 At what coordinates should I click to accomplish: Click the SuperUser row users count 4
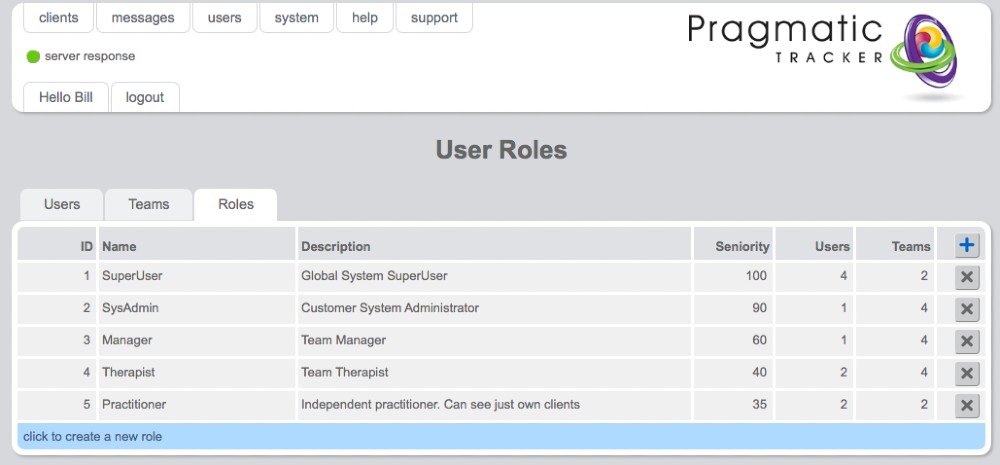843,276
